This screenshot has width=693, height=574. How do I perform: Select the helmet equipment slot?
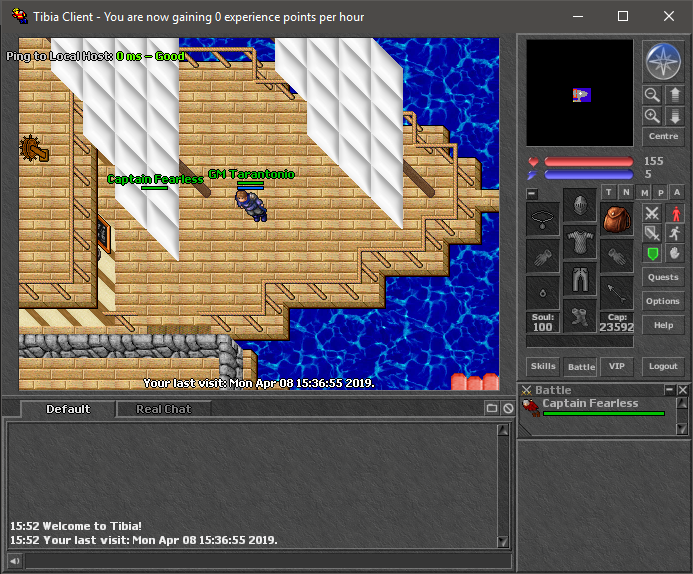pyautogui.click(x=580, y=205)
